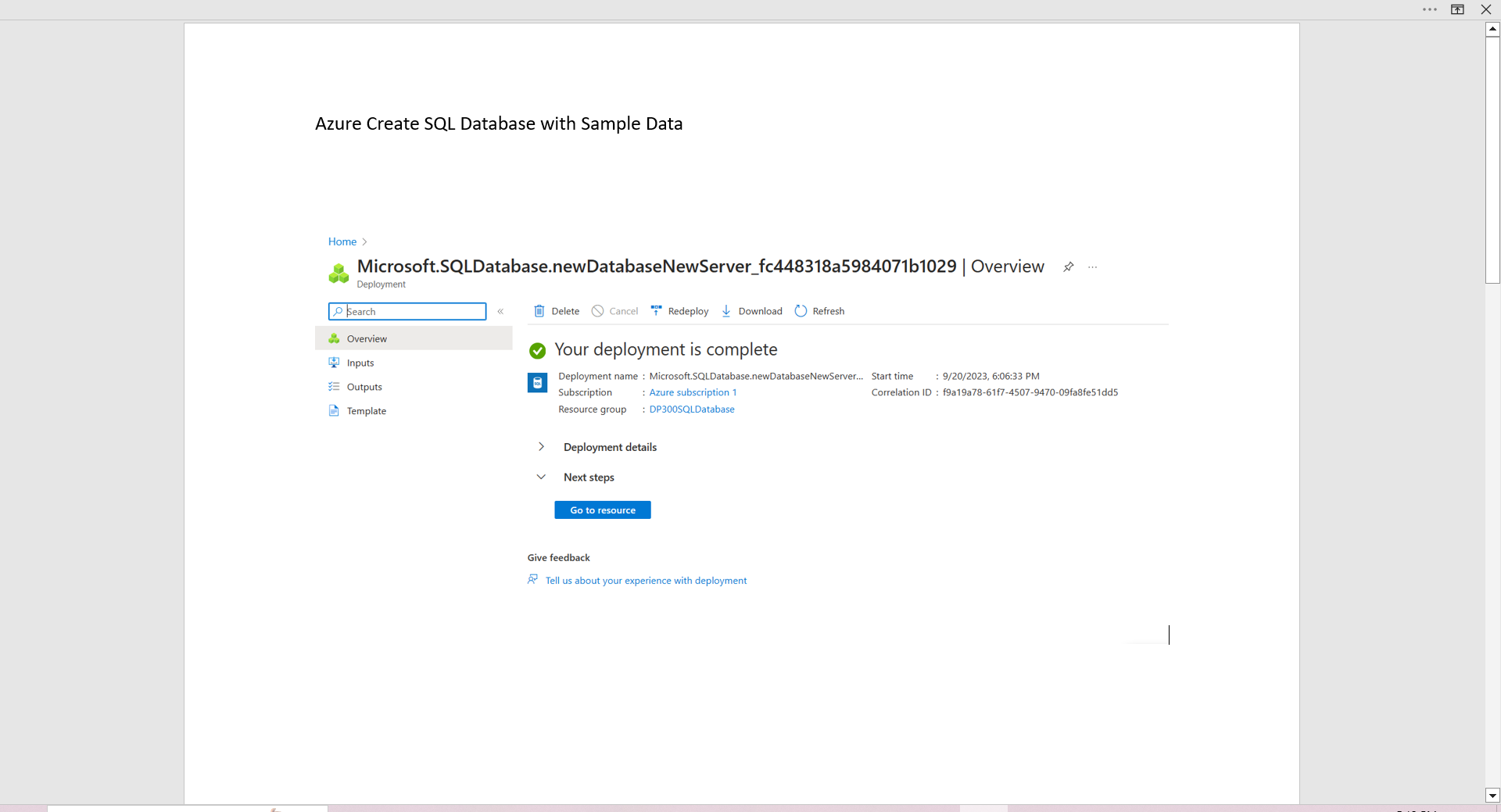Click the green cubes Deployment icon beside title

coord(339,274)
